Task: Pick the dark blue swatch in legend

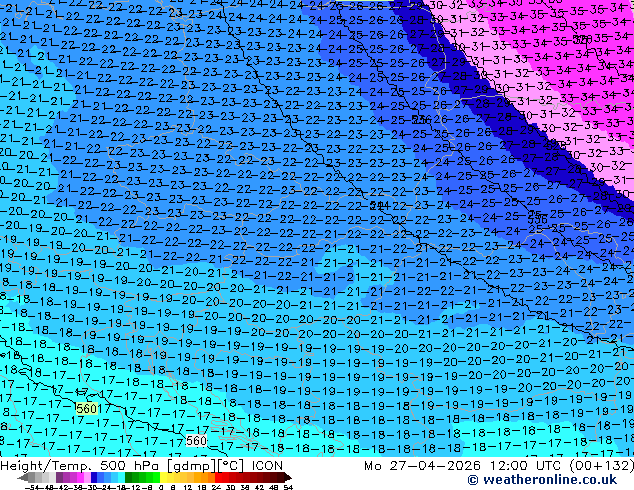Action: (94, 477)
